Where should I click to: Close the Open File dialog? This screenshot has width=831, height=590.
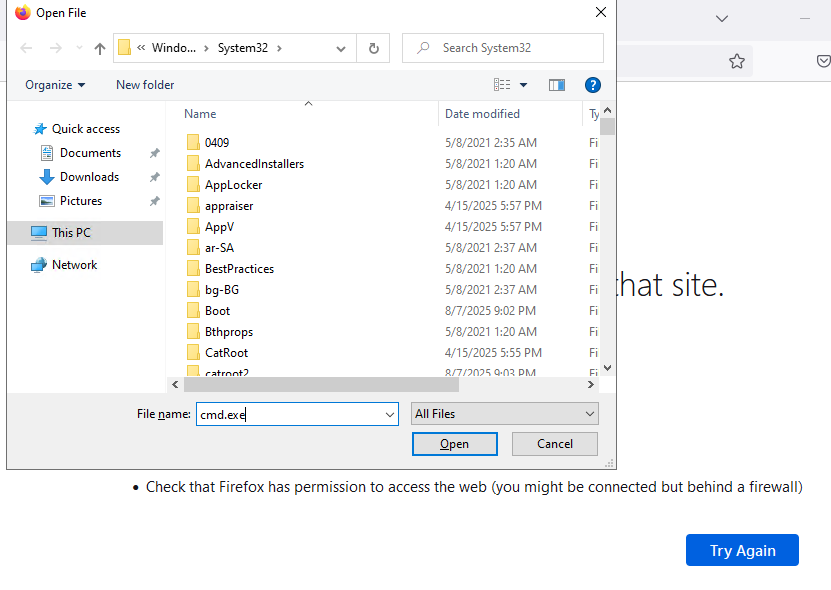[x=600, y=12]
